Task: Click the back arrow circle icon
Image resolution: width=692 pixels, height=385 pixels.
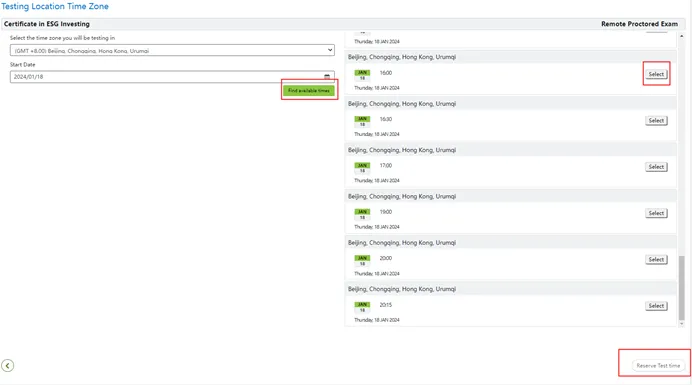Action: (8, 366)
